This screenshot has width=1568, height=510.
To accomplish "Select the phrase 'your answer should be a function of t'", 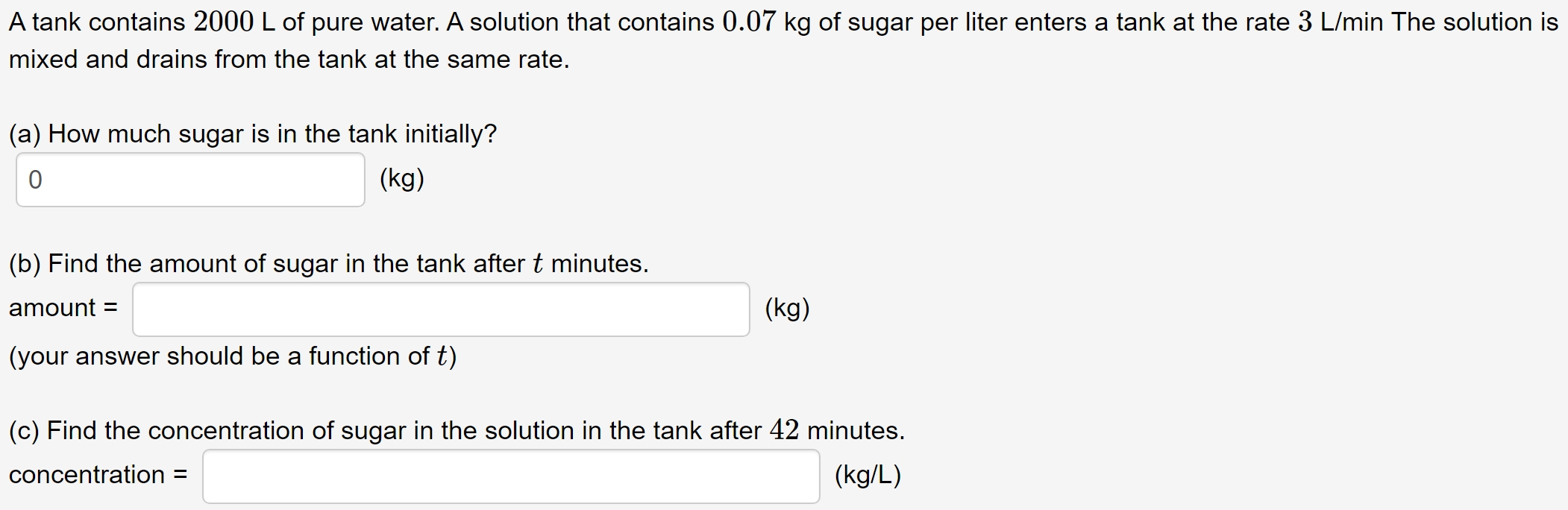I will click(x=231, y=356).
